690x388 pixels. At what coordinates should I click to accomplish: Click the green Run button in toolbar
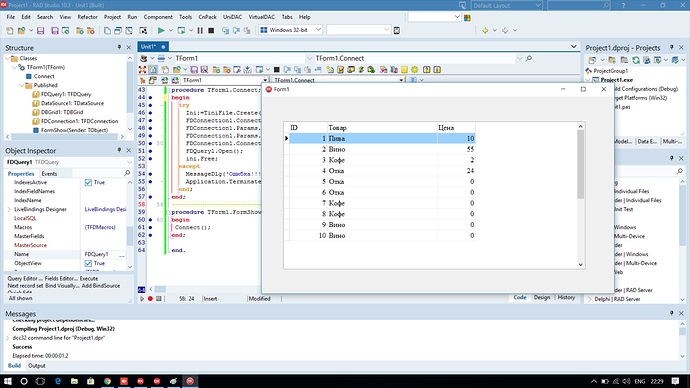pyautogui.click(x=161, y=30)
